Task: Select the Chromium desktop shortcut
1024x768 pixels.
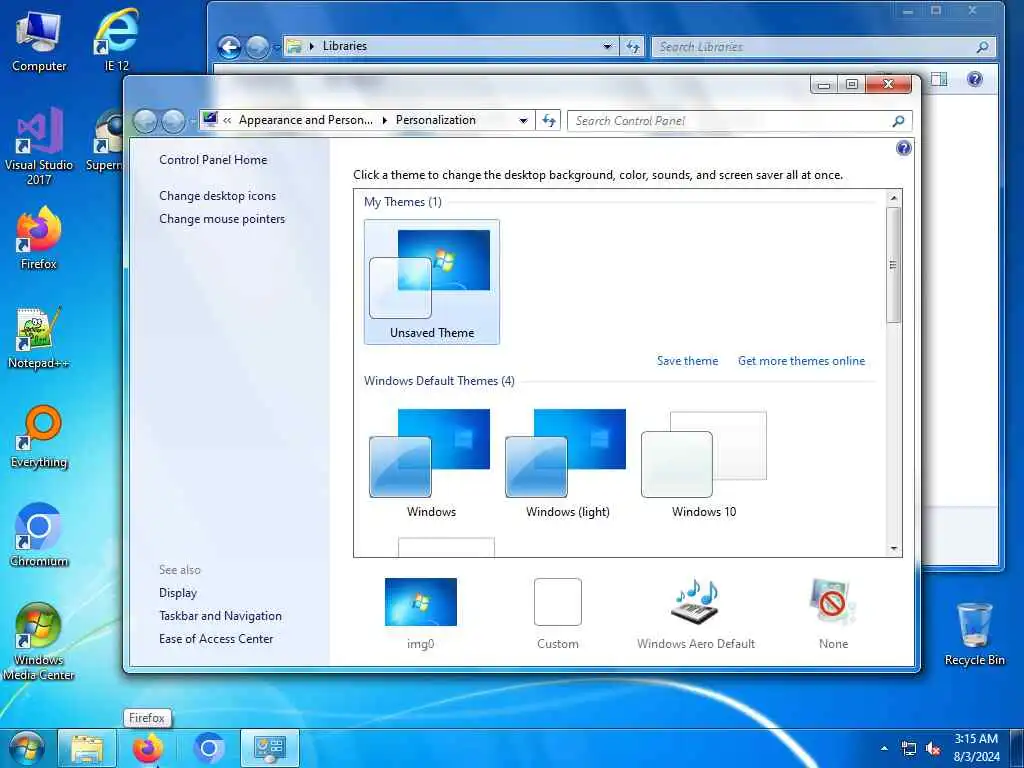Action: (39, 536)
